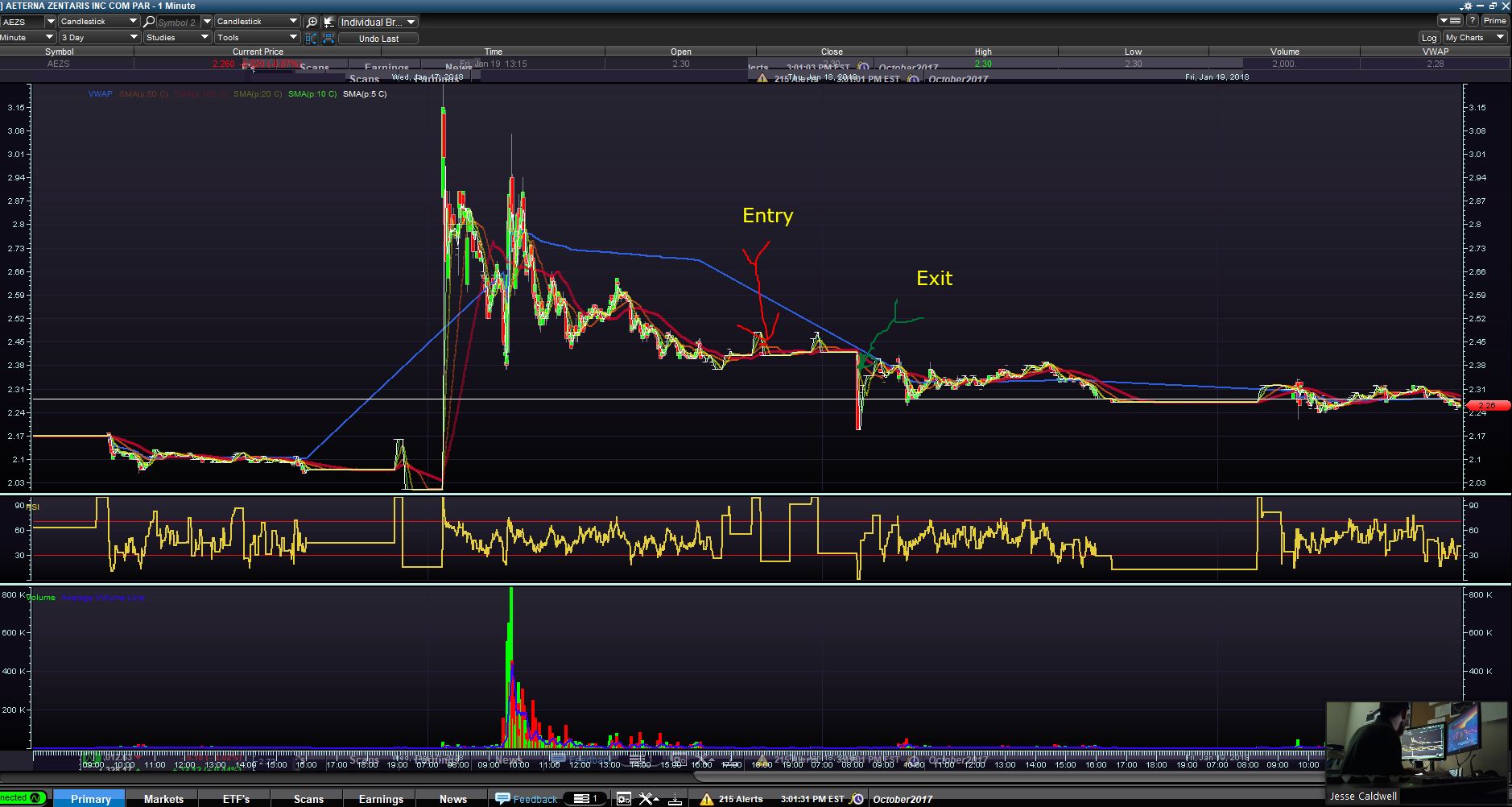Click the crosshair cursor plus-minus icon
Viewport: 1512px width, 807px height.
click(328, 22)
